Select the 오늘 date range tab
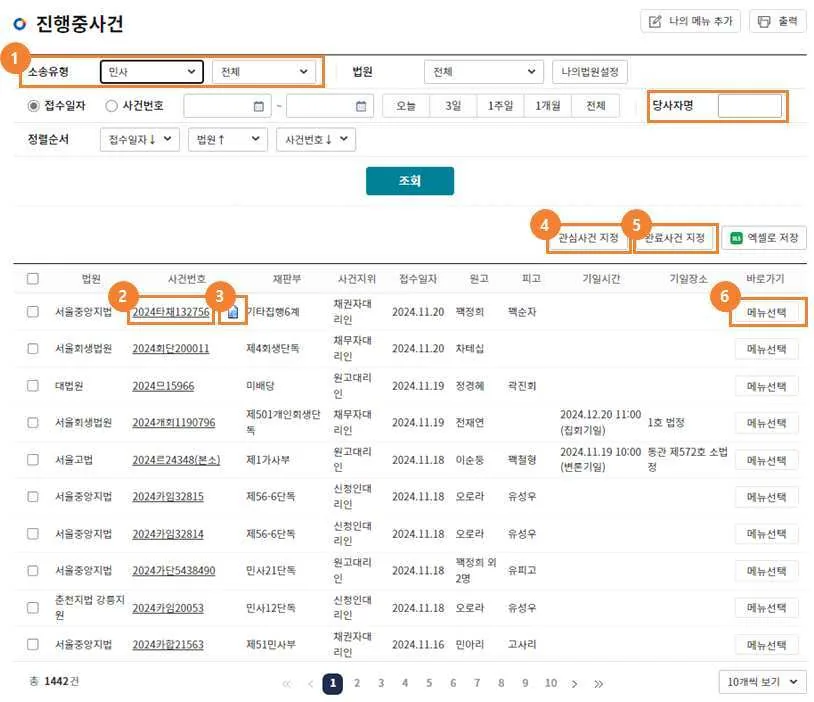 [406, 106]
